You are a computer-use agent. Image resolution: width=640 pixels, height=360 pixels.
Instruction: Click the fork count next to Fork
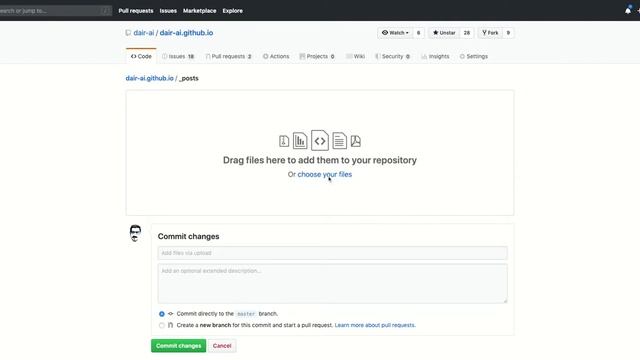coord(508,33)
